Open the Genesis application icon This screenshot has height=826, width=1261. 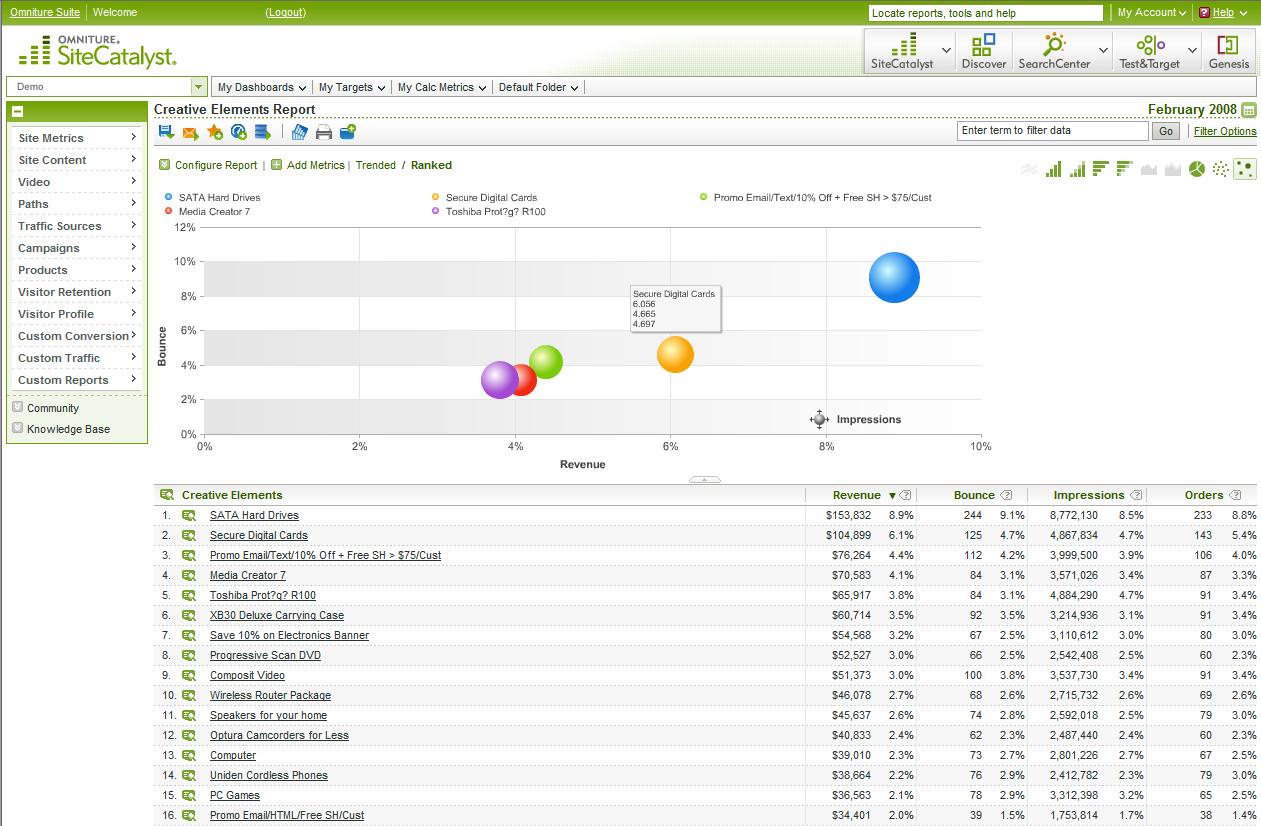[1228, 50]
